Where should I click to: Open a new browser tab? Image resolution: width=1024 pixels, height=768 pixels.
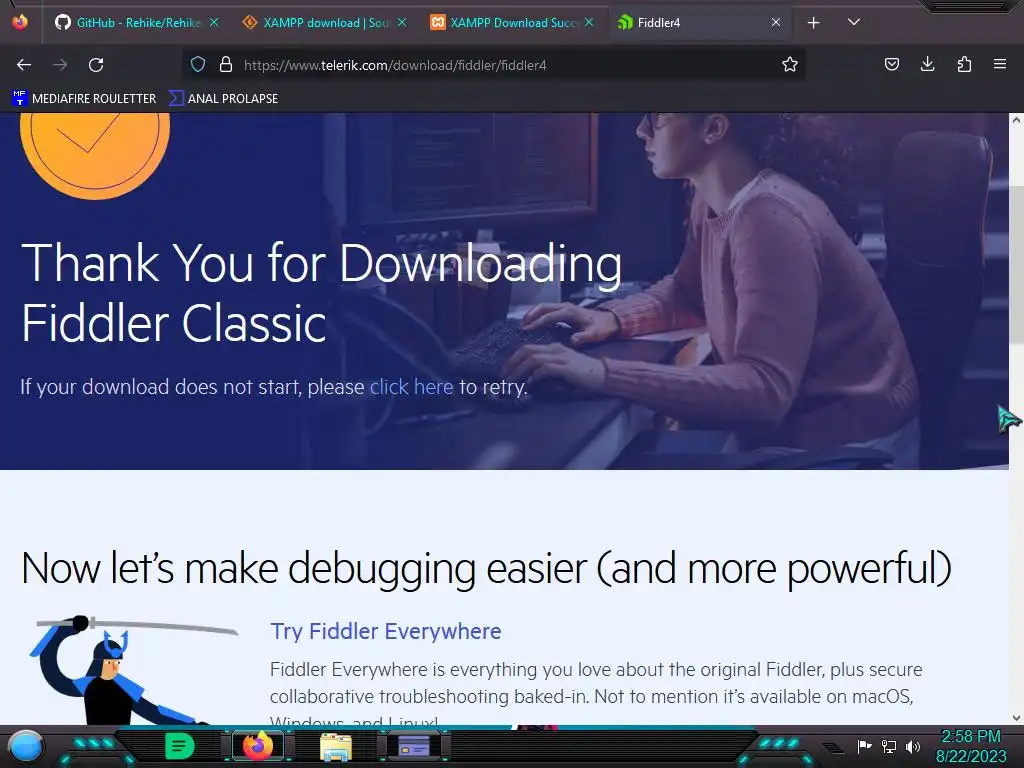click(813, 23)
